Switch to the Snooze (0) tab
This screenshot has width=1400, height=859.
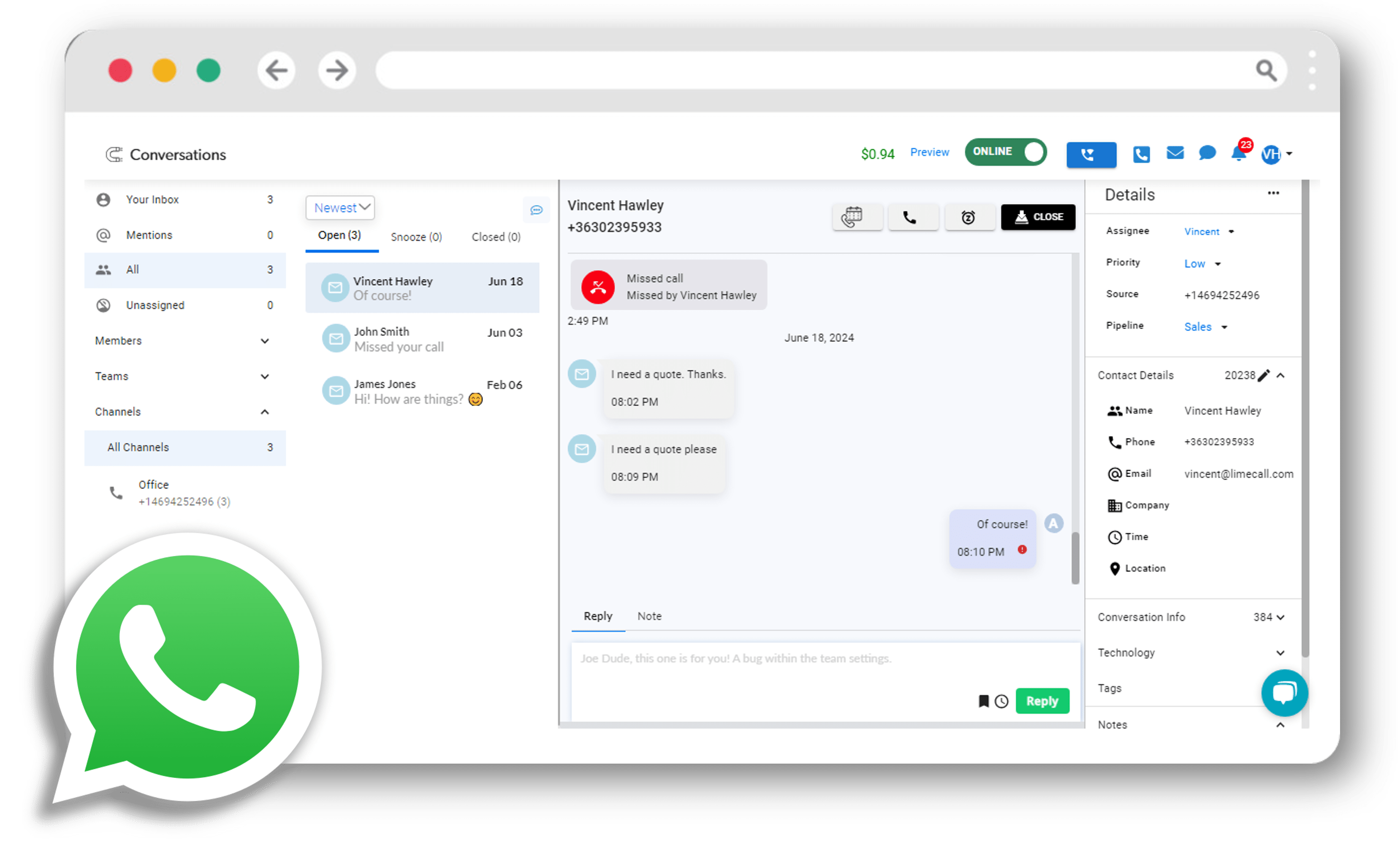[416, 237]
